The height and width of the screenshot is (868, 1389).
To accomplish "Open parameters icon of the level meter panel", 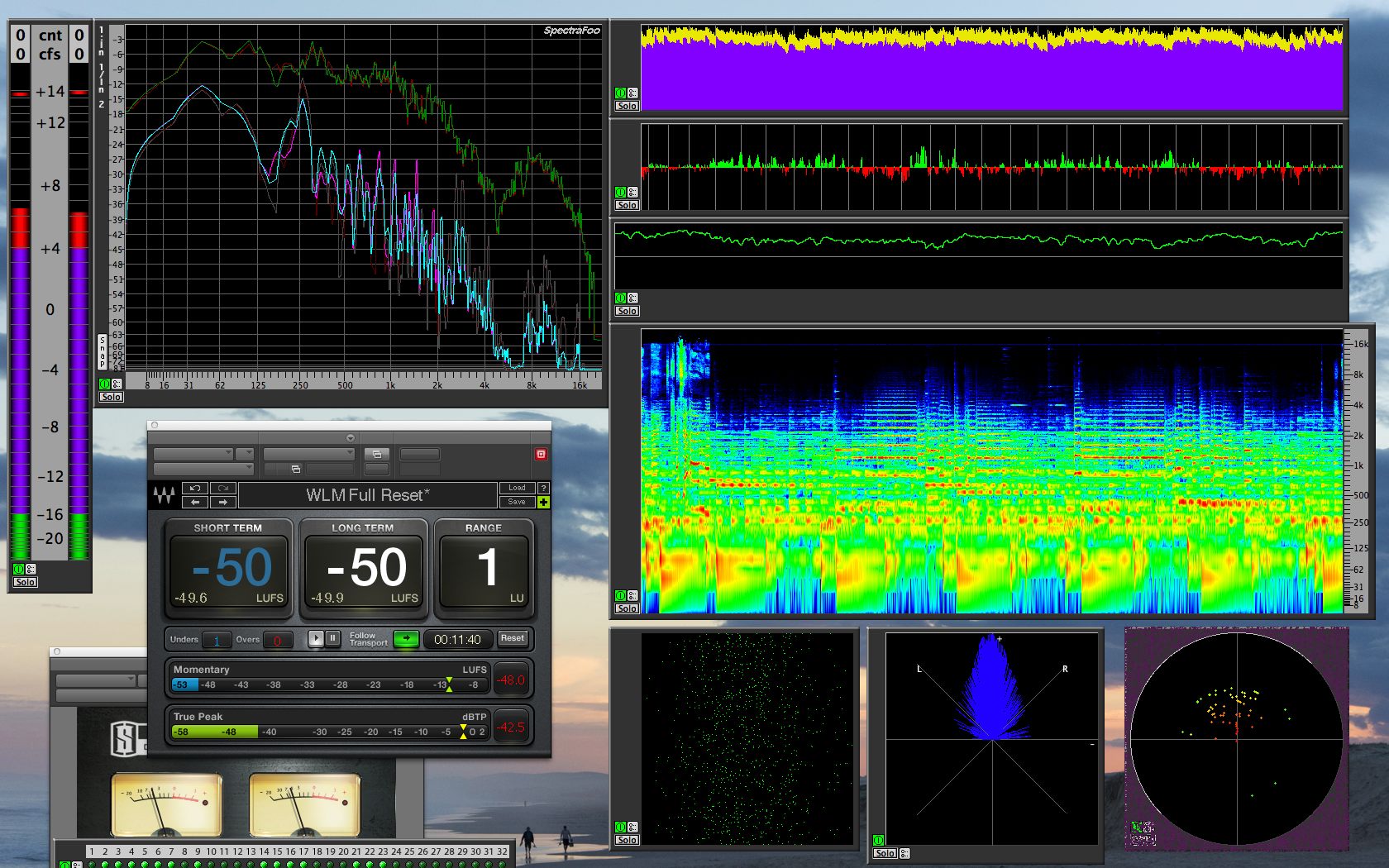I will click(x=31, y=569).
